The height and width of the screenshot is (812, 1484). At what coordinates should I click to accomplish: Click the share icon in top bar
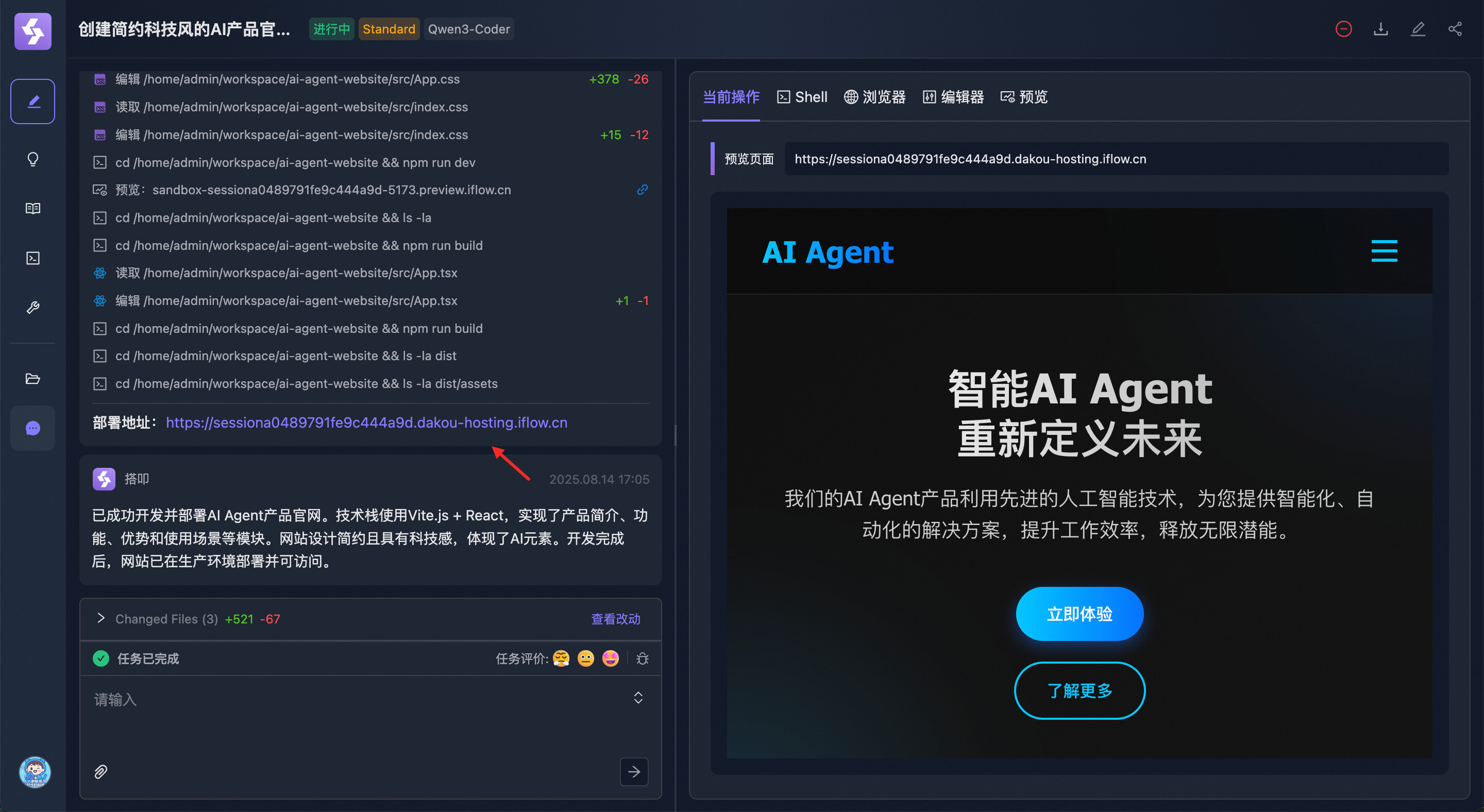click(1455, 29)
